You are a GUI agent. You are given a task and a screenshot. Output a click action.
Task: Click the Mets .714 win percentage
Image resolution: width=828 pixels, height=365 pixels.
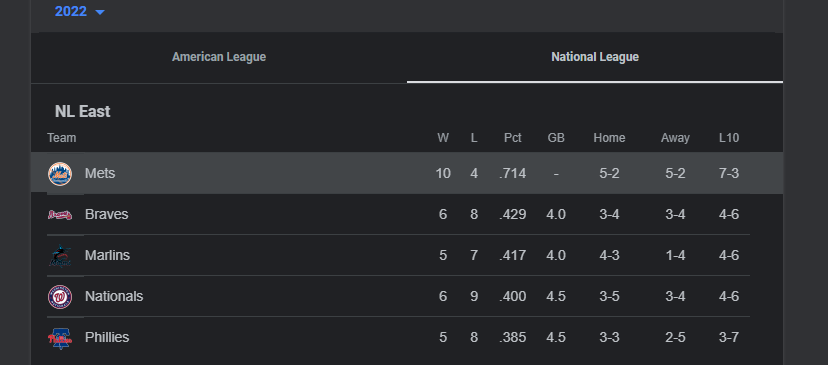512,173
